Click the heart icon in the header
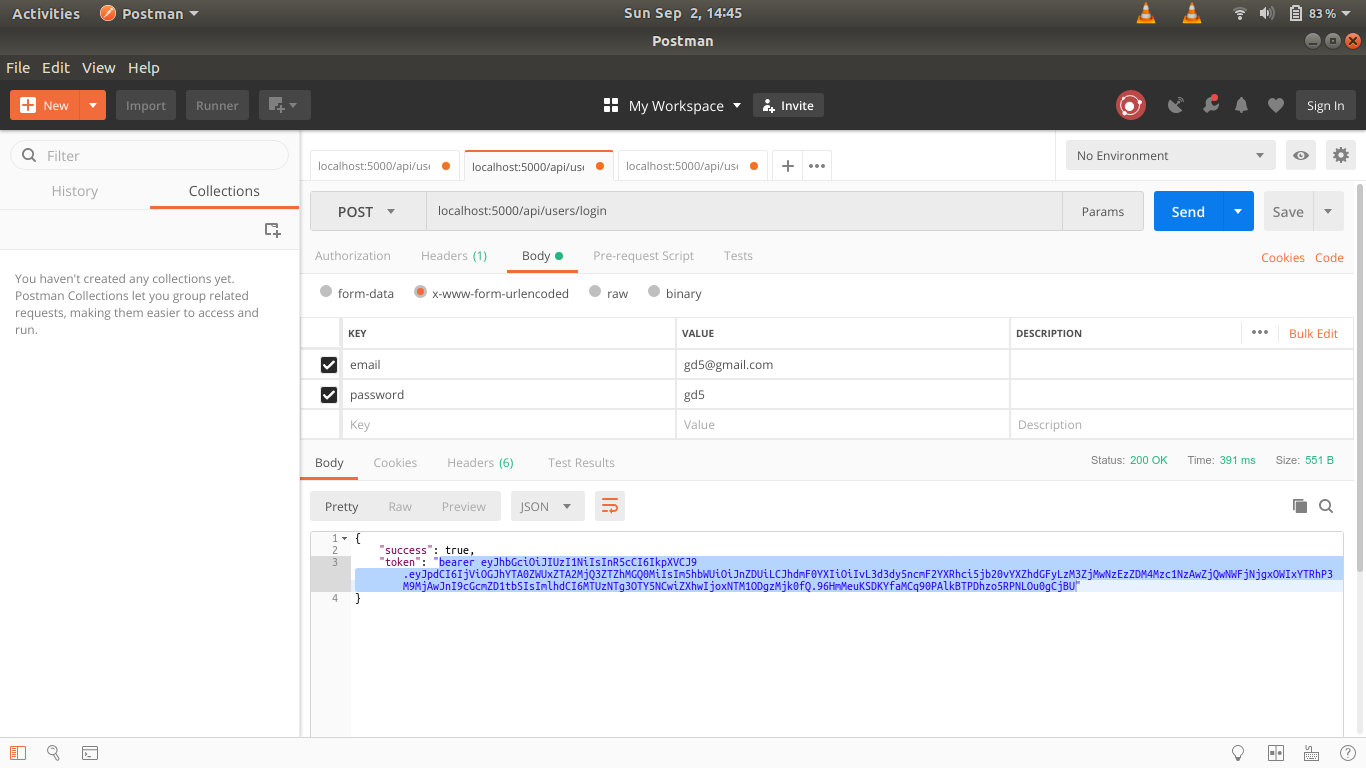The width and height of the screenshot is (1366, 768). [x=1276, y=105]
